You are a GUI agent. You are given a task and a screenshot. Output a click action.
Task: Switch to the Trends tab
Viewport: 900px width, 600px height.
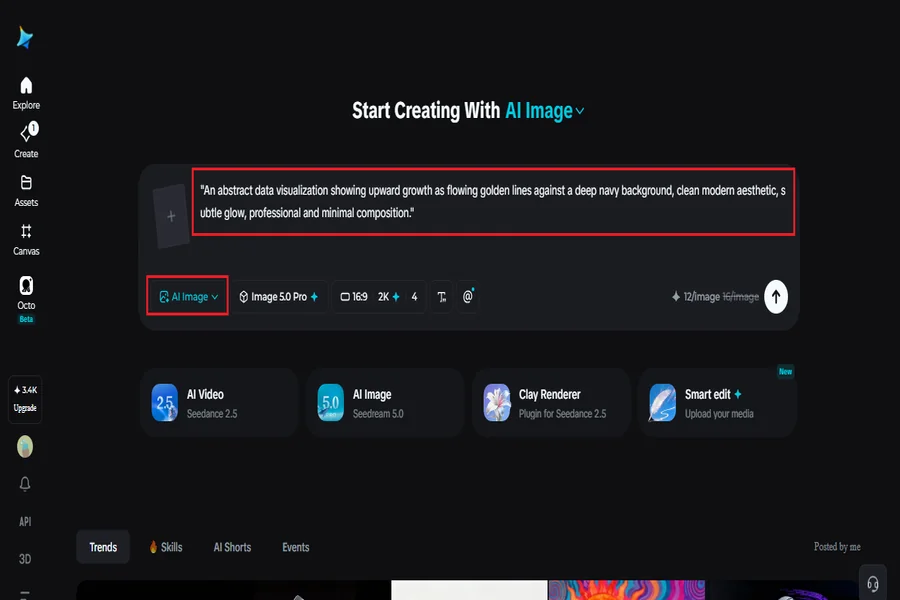(x=103, y=547)
